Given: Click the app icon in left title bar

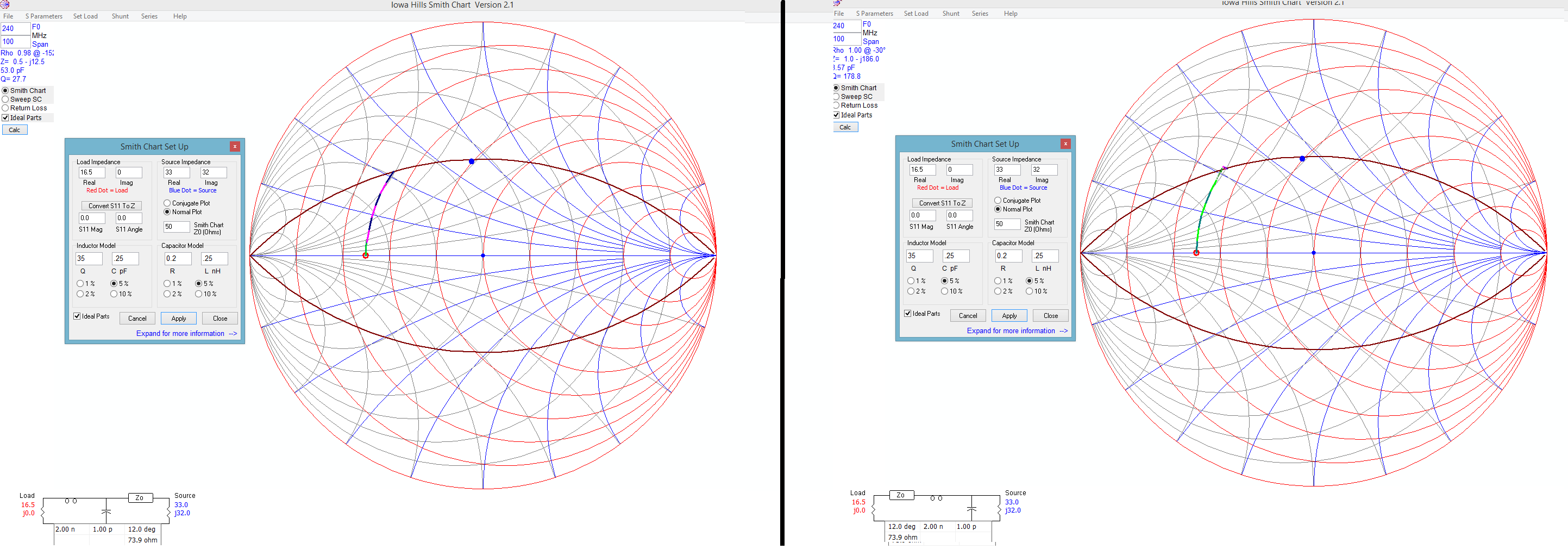Looking at the screenshot, I should [5, 4].
